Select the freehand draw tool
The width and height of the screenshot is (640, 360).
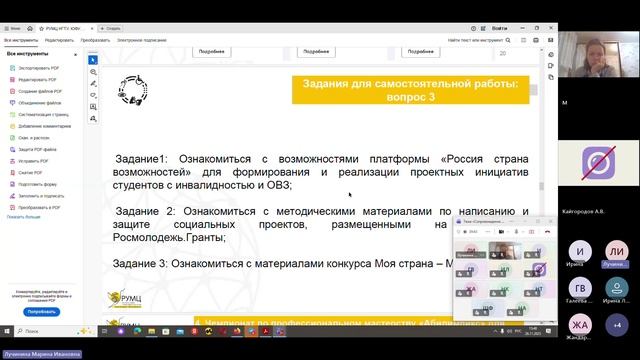pyautogui.click(x=93, y=96)
